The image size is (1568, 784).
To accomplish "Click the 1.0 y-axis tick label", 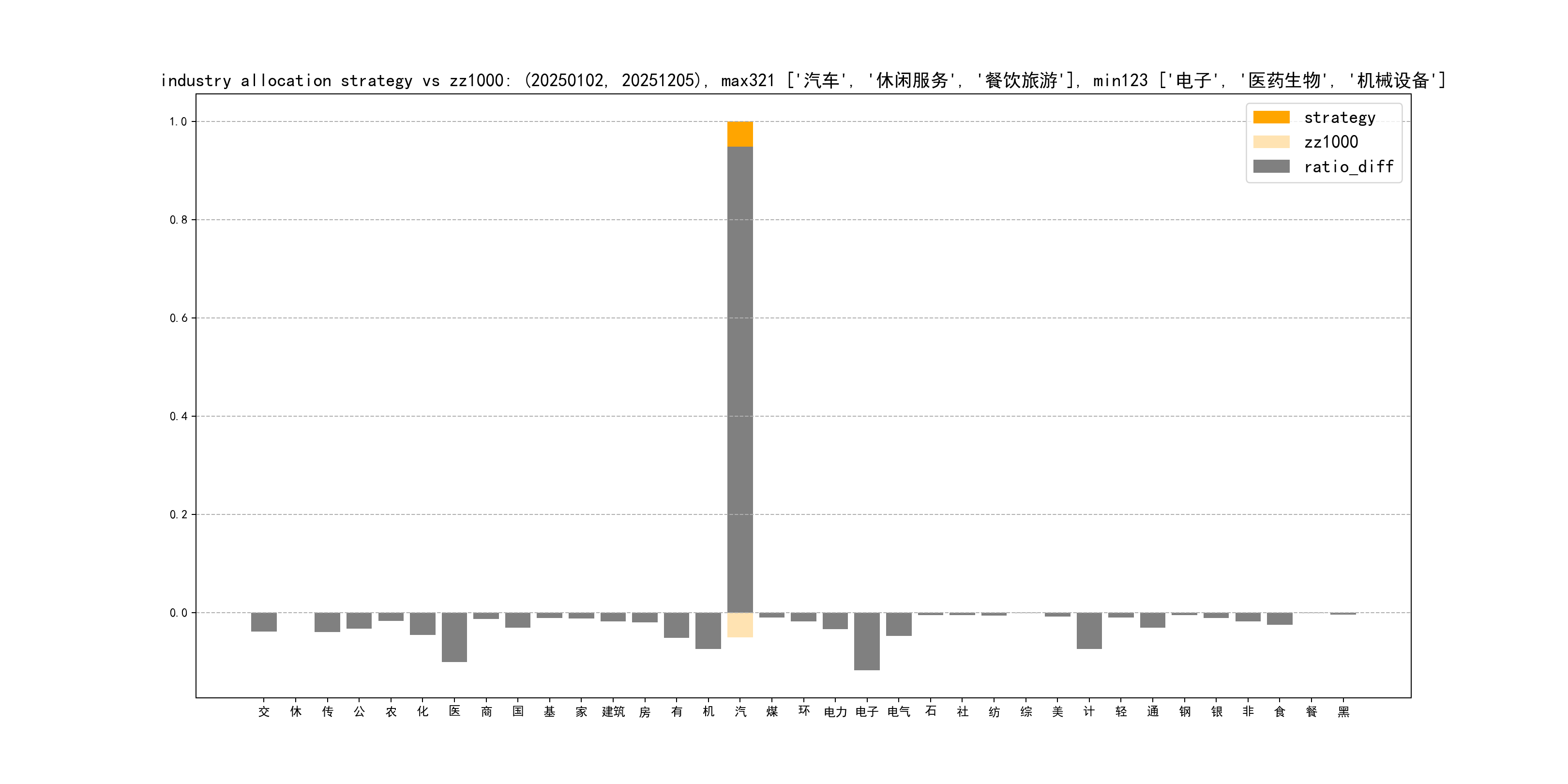I will 178,122.
